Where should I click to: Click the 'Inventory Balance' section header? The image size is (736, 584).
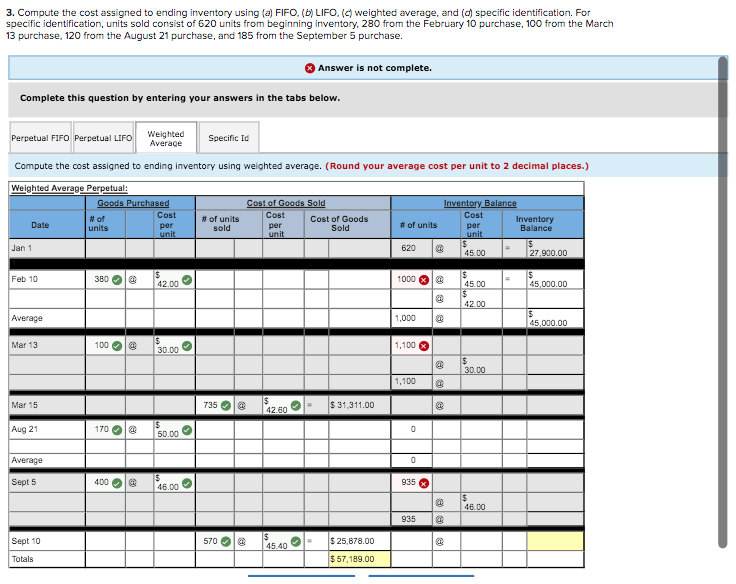[x=480, y=203]
